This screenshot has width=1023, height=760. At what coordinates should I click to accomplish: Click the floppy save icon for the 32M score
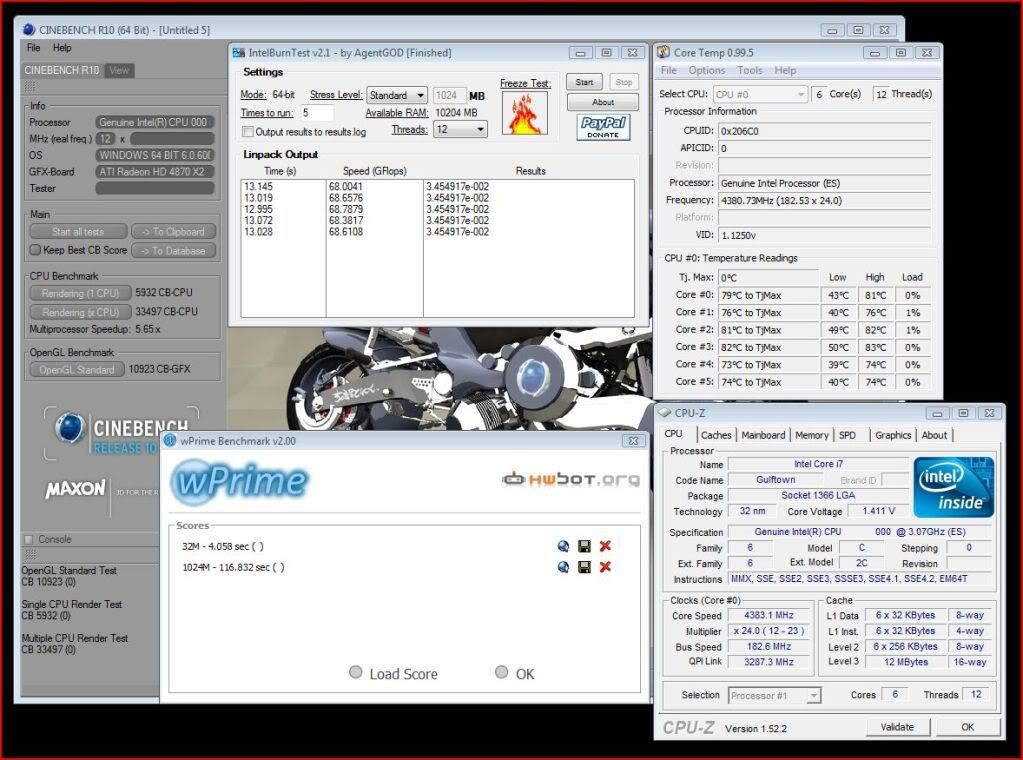point(585,547)
